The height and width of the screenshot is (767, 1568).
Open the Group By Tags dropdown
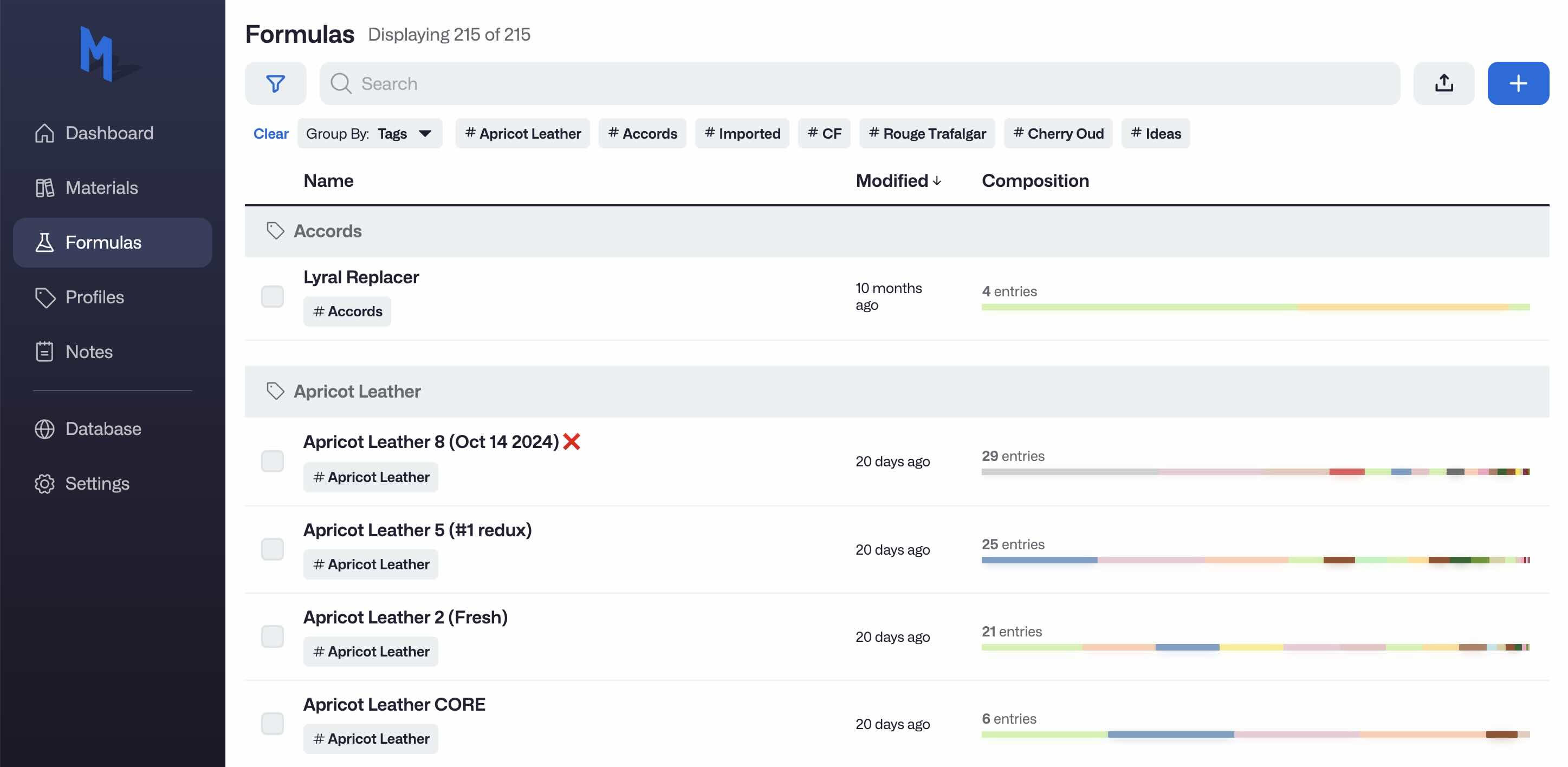click(x=369, y=133)
